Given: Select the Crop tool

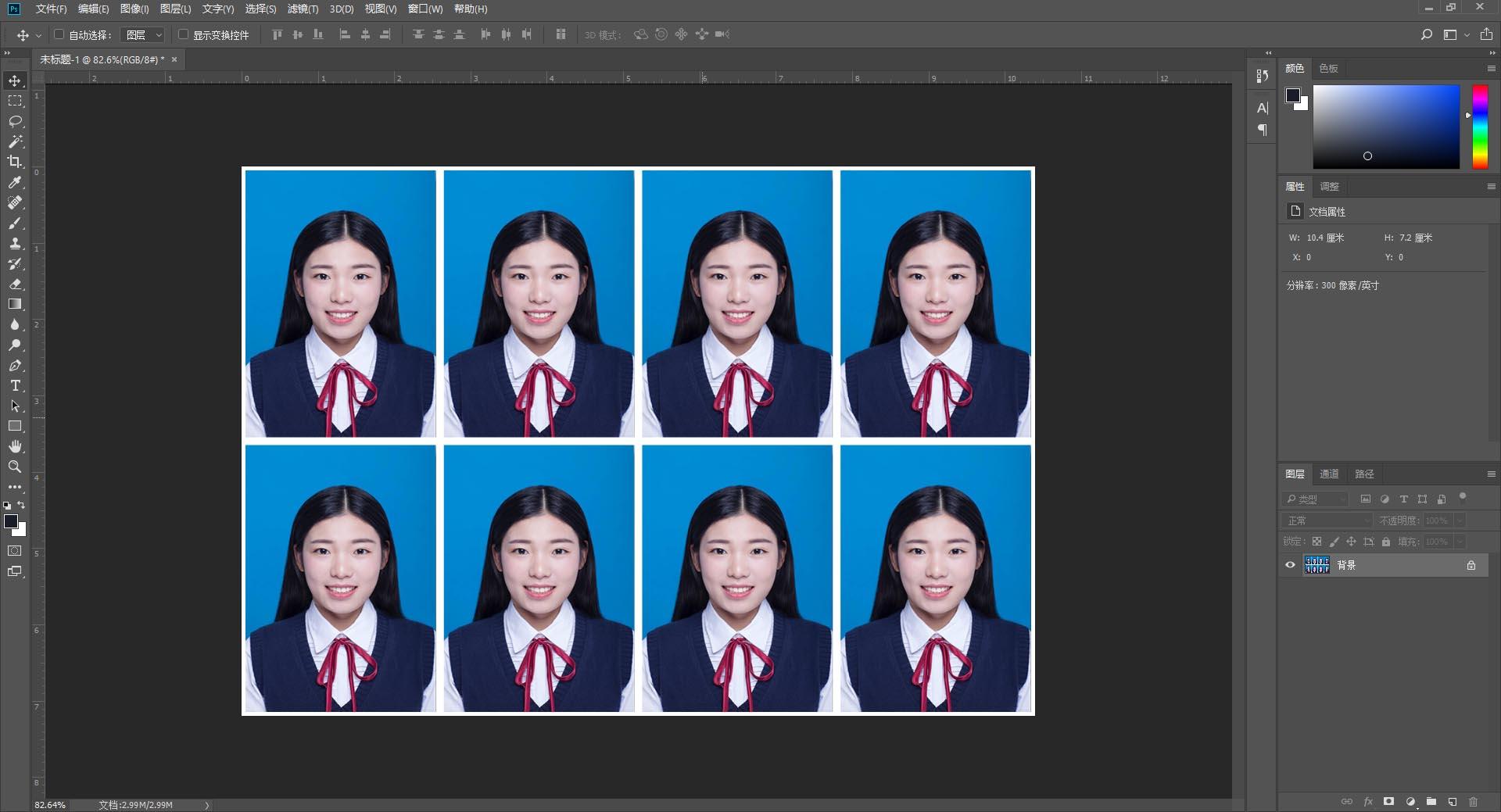Looking at the screenshot, I should click(15, 162).
